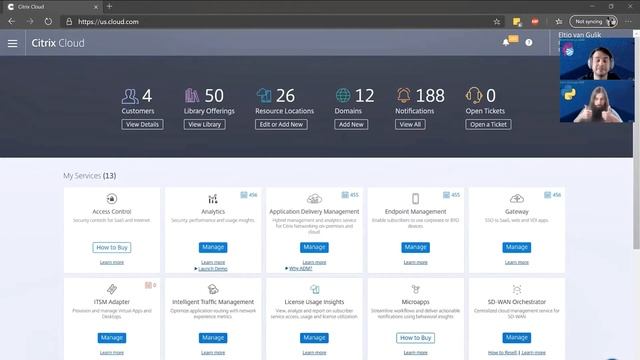Click the Endpoint Management phone icon
Viewport: 640px width, 360px height.
[415, 199]
